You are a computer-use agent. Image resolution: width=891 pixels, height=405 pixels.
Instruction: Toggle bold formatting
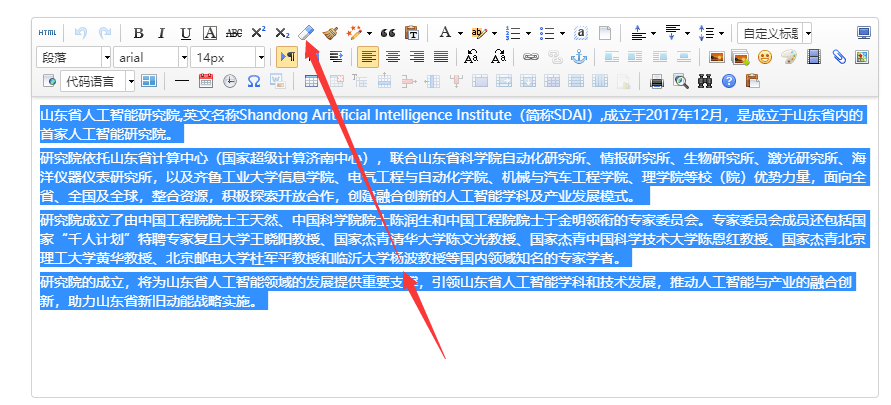pos(138,33)
